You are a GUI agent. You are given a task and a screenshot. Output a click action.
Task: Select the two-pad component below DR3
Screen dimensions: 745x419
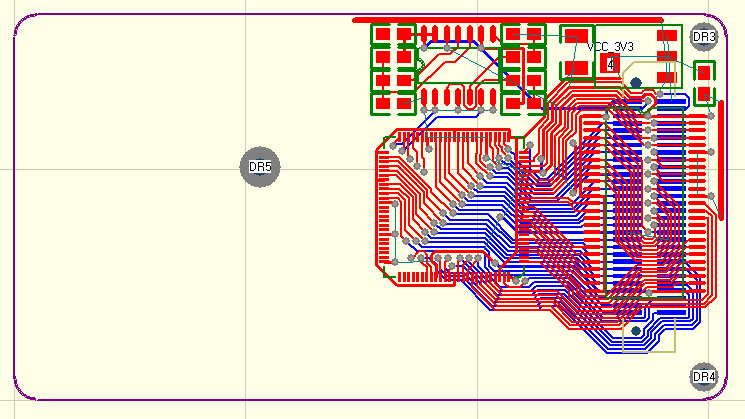[705, 83]
